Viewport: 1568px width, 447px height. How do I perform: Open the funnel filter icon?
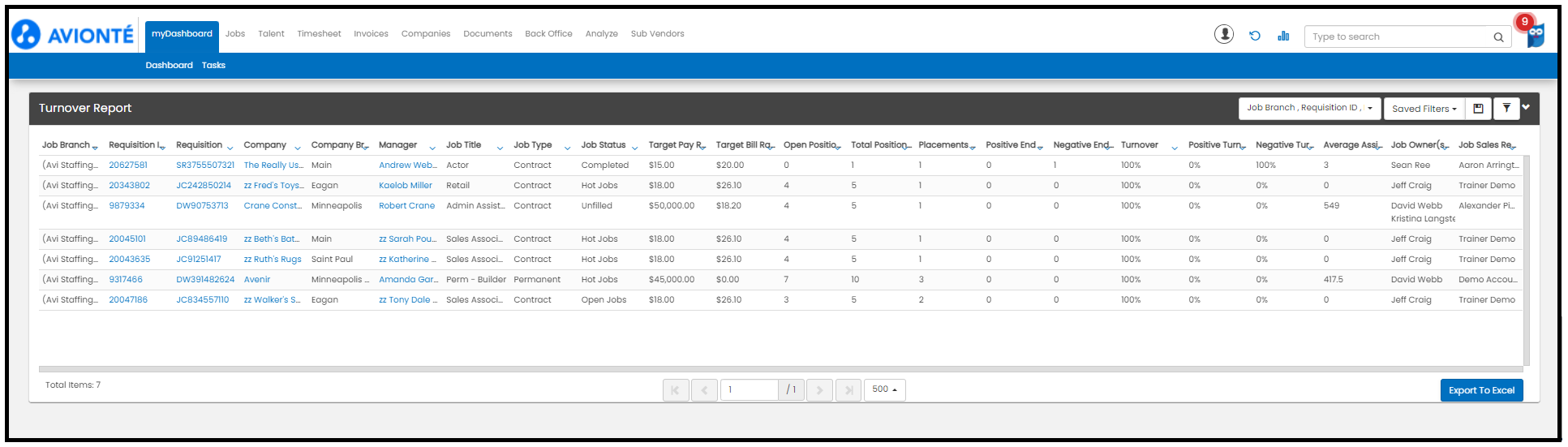pos(1506,108)
